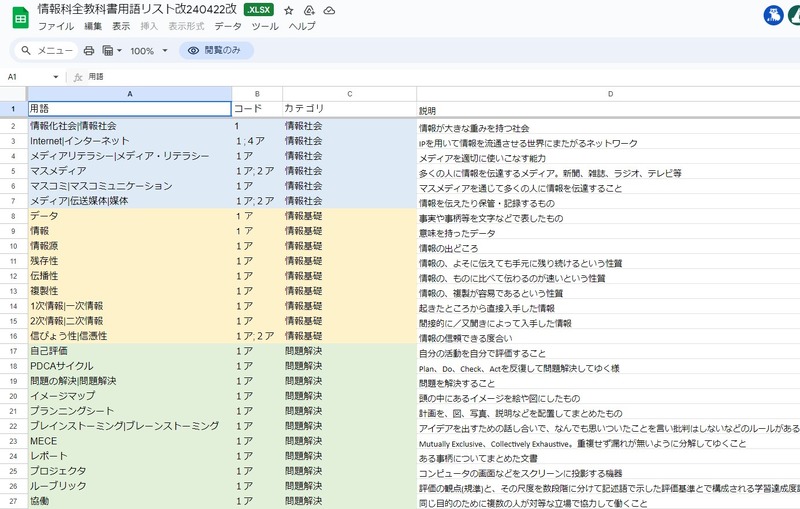Click the filter views icon
800x509 pixels.
[x=108, y=50]
